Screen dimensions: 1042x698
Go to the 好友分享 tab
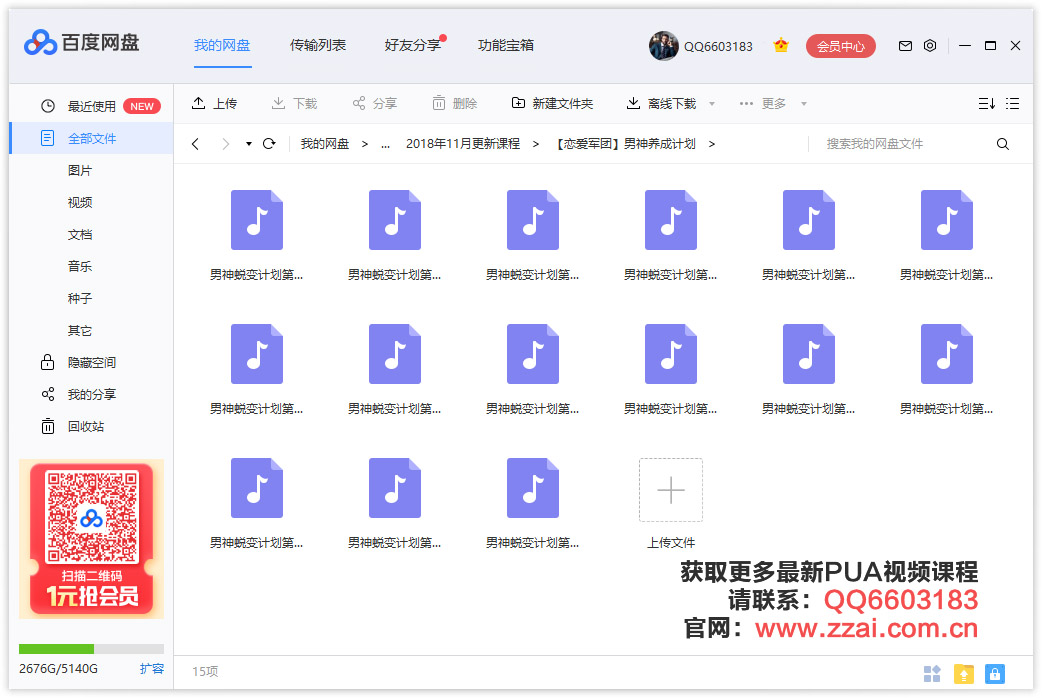pyautogui.click(x=413, y=45)
